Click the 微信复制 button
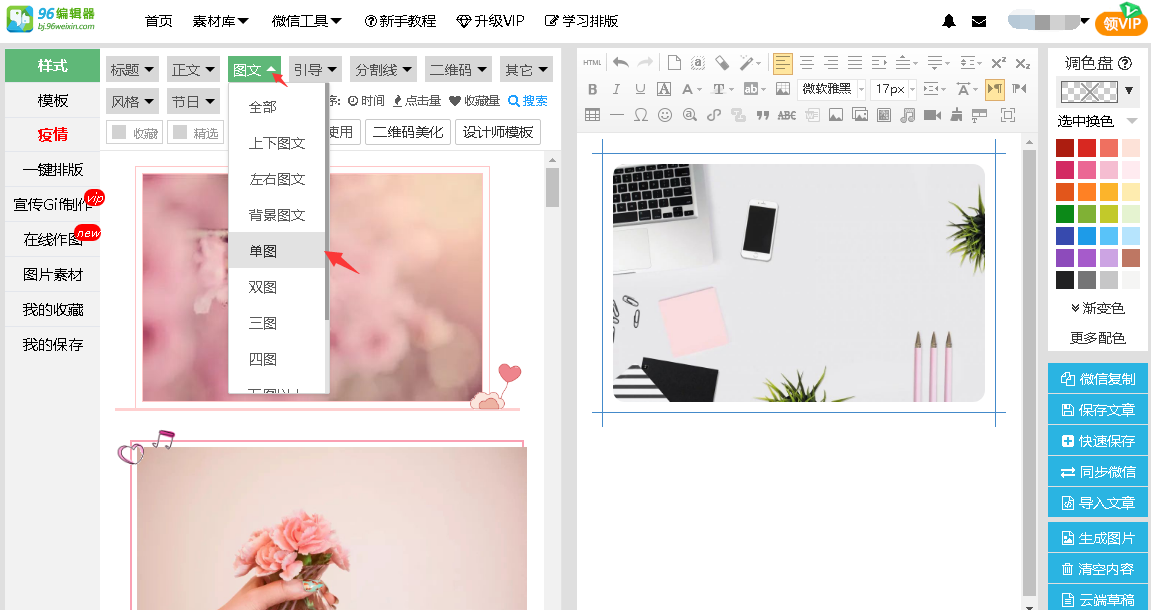Image resolution: width=1151 pixels, height=610 pixels. [1097, 379]
